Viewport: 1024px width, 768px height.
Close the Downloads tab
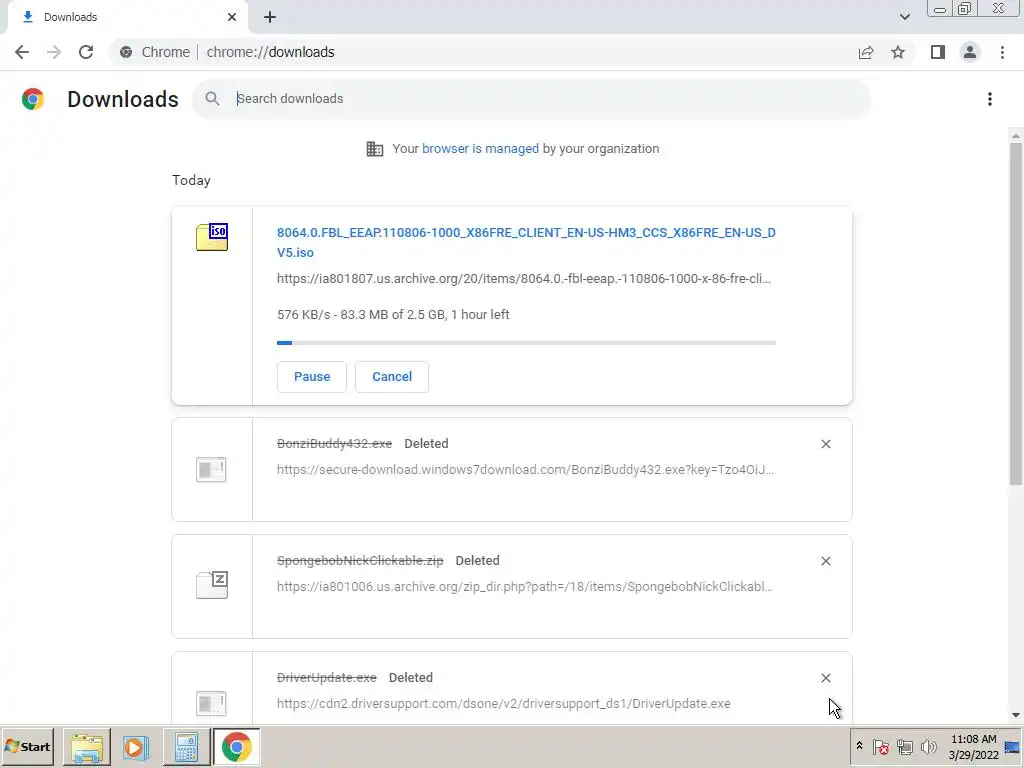point(232,17)
